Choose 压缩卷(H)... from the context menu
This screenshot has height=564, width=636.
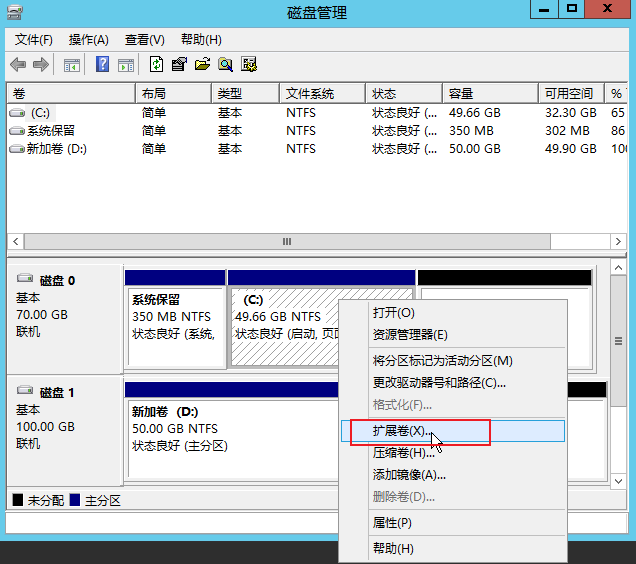[400, 453]
